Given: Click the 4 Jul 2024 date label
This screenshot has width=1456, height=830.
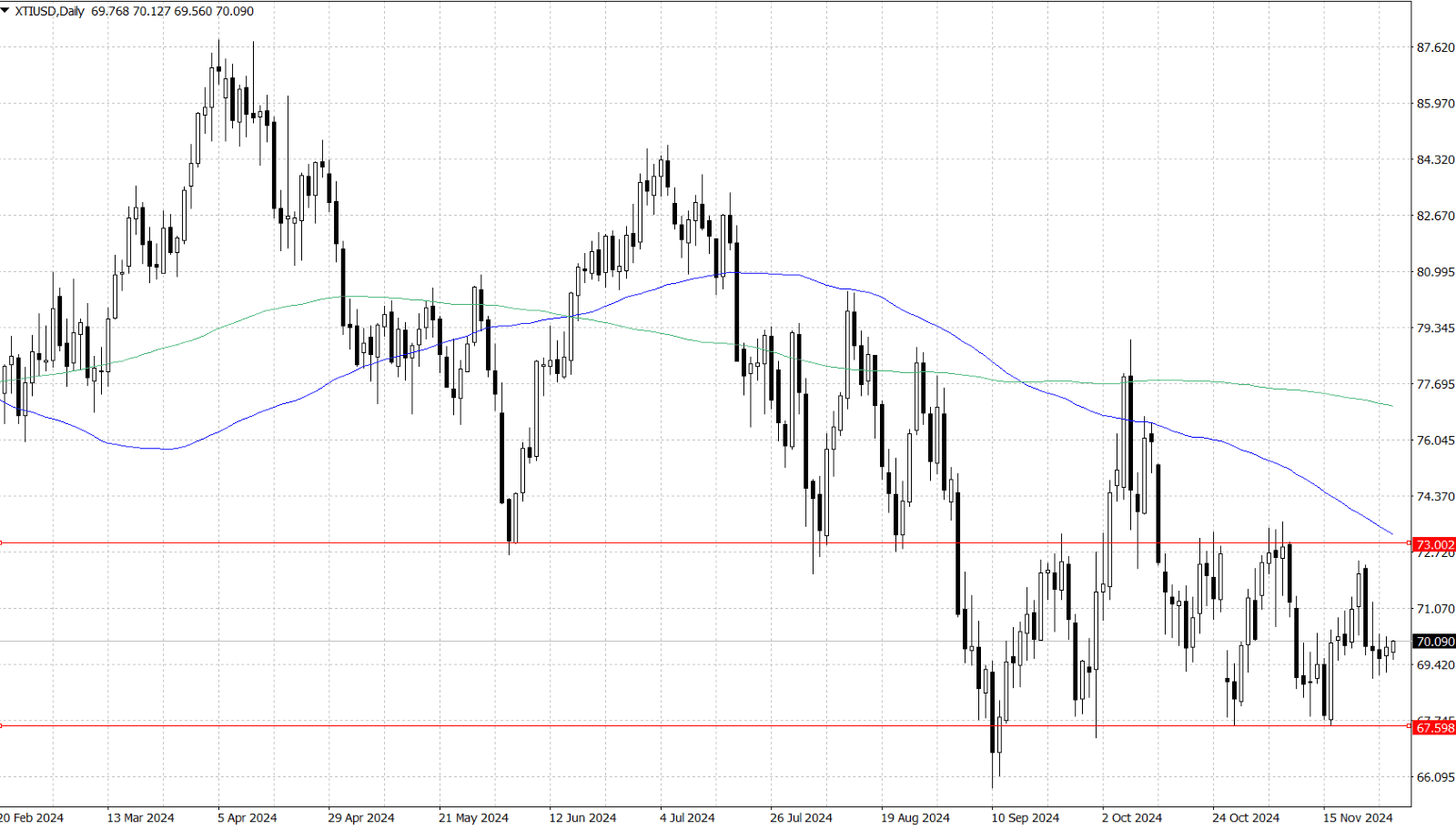Looking at the screenshot, I should (687, 817).
